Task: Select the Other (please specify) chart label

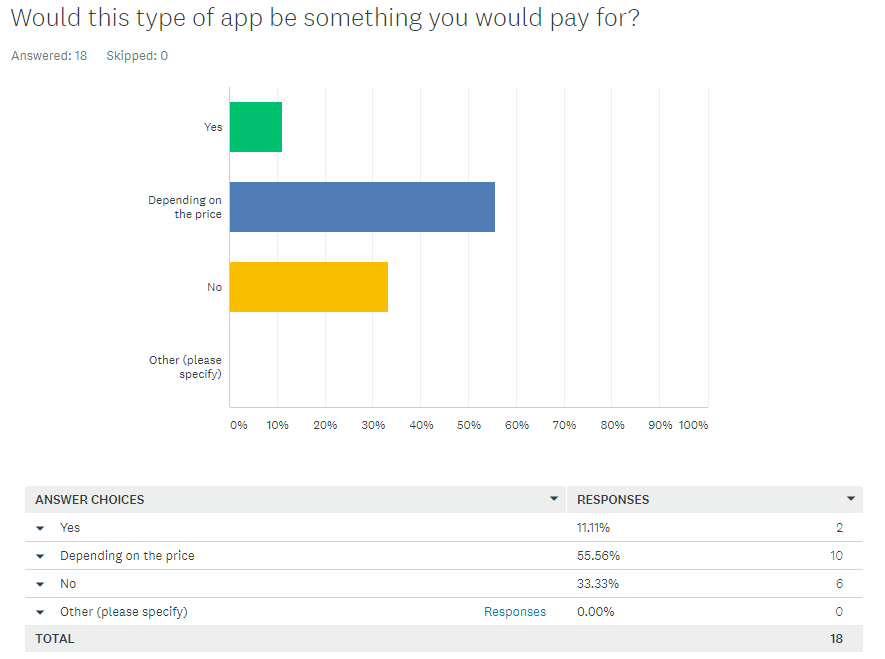Action: tap(186, 367)
